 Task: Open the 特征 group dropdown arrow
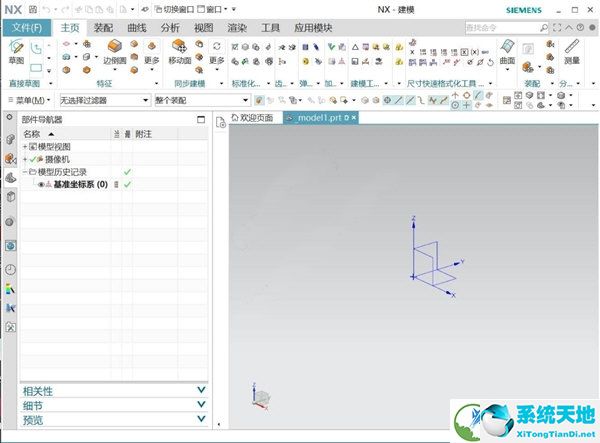[x=157, y=83]
